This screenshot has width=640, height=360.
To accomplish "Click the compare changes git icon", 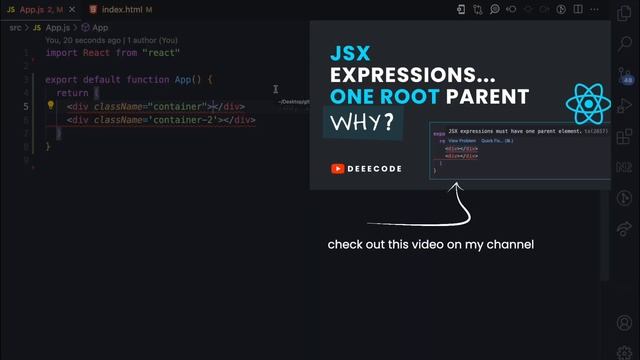I will click(x=478, y=9).
